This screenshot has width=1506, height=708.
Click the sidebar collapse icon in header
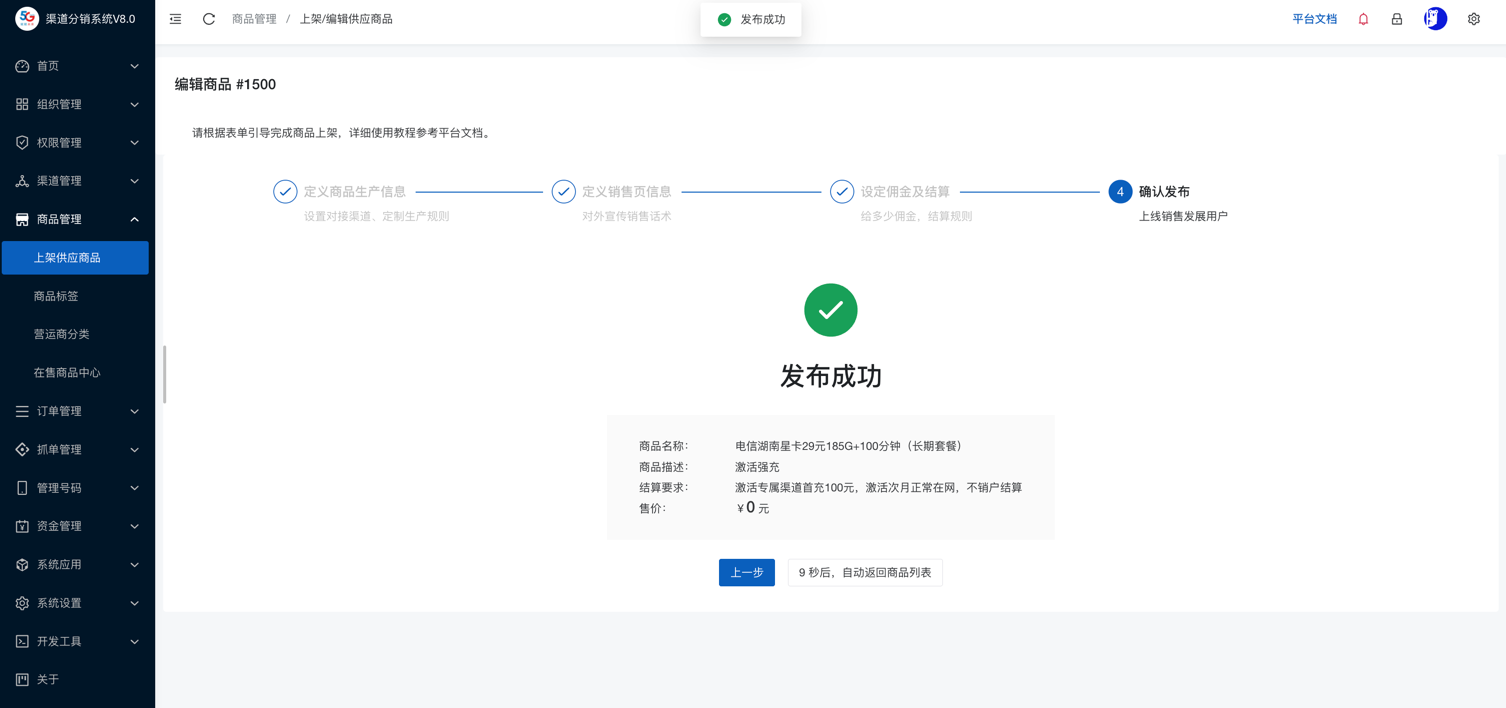(175, 19)
